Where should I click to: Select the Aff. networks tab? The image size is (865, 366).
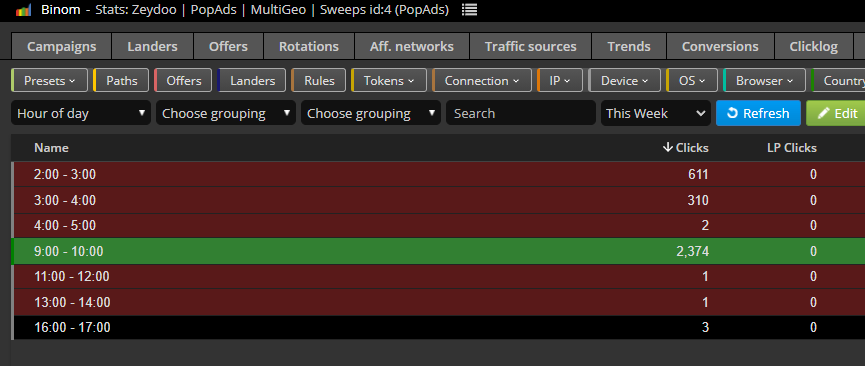(412, 46)
